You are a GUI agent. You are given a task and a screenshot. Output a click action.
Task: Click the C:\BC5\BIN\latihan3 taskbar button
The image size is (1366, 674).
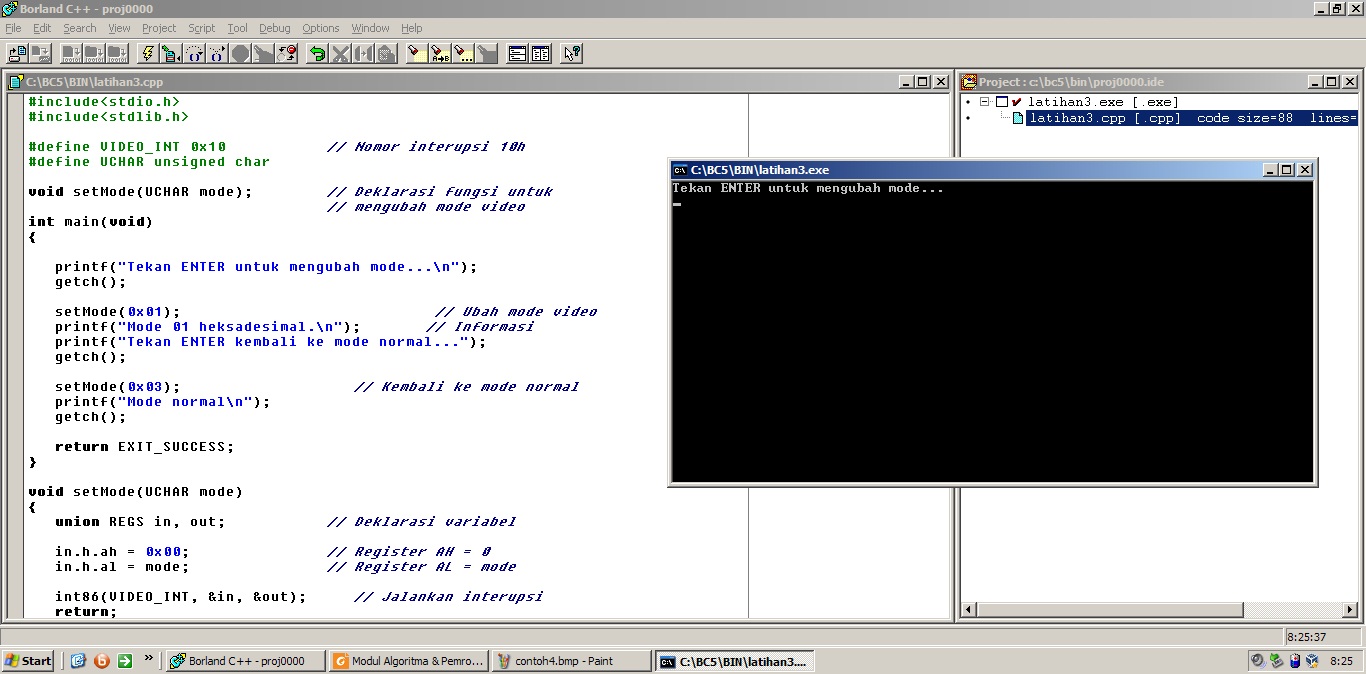[x=735, y=661]
